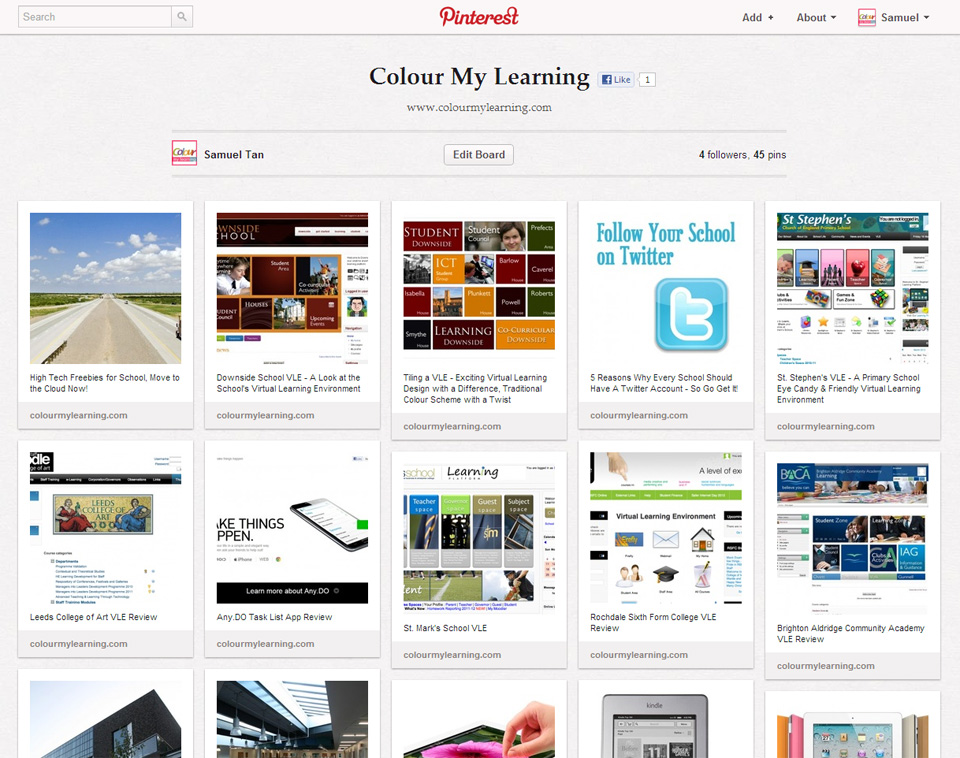Click 'Any.DO Task List App Review' caption
This screenshot has height=758, width=960.
pos(274,617)
